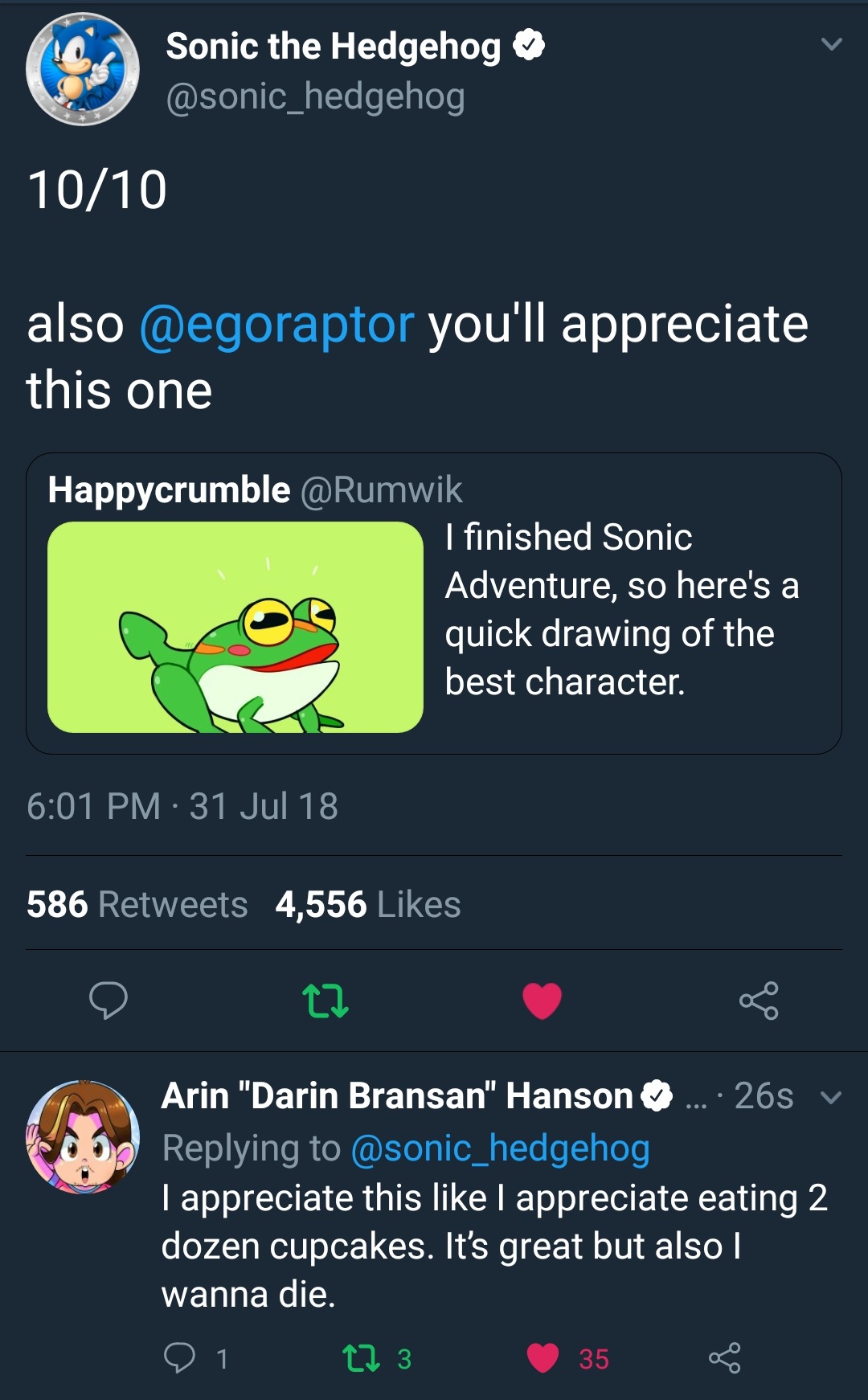
Task: Unlike the Sonic the Hedgehog tweet
Action: click(542, 1001)
